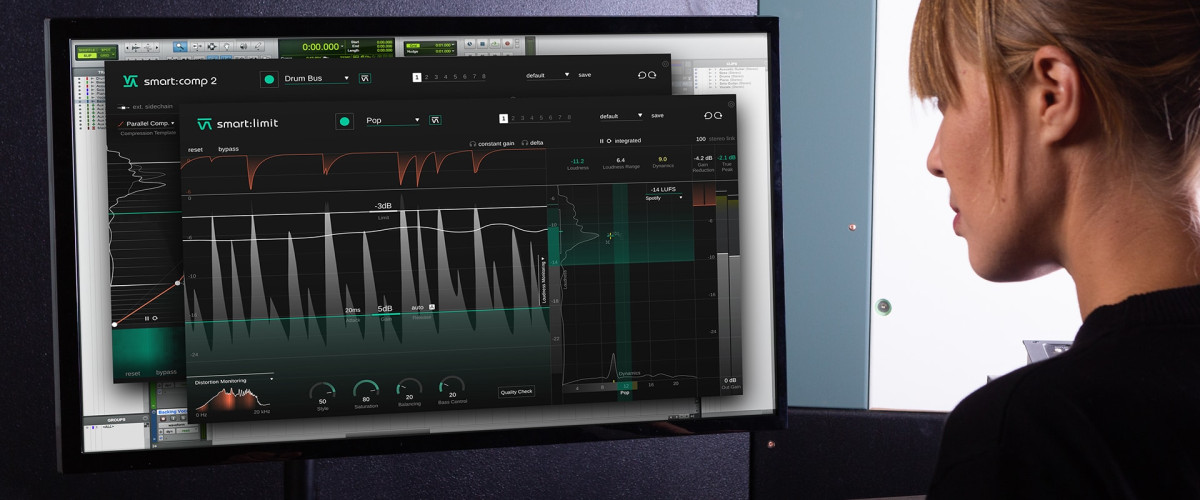This screenshot has height=500, width=1200.
Task: Click the Quality Check button
Action: tap(517, 392)
